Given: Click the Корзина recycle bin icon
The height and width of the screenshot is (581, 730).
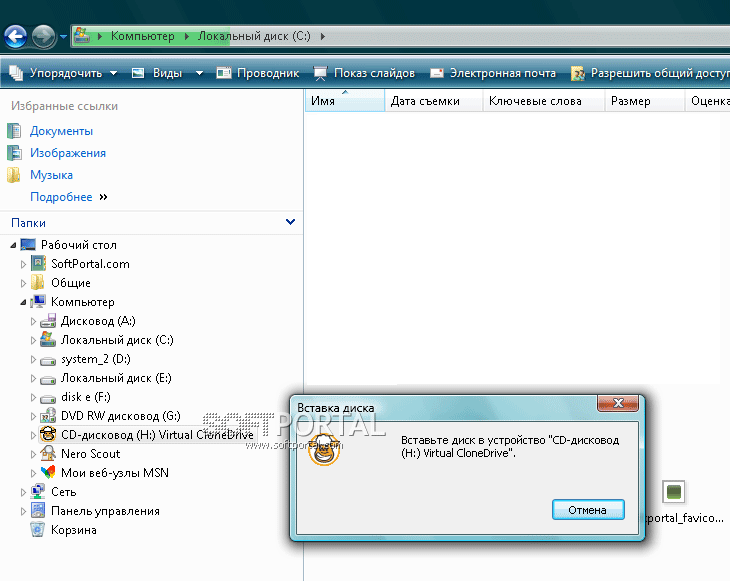Looking at the screenshot, I should (x=37, y=530).
